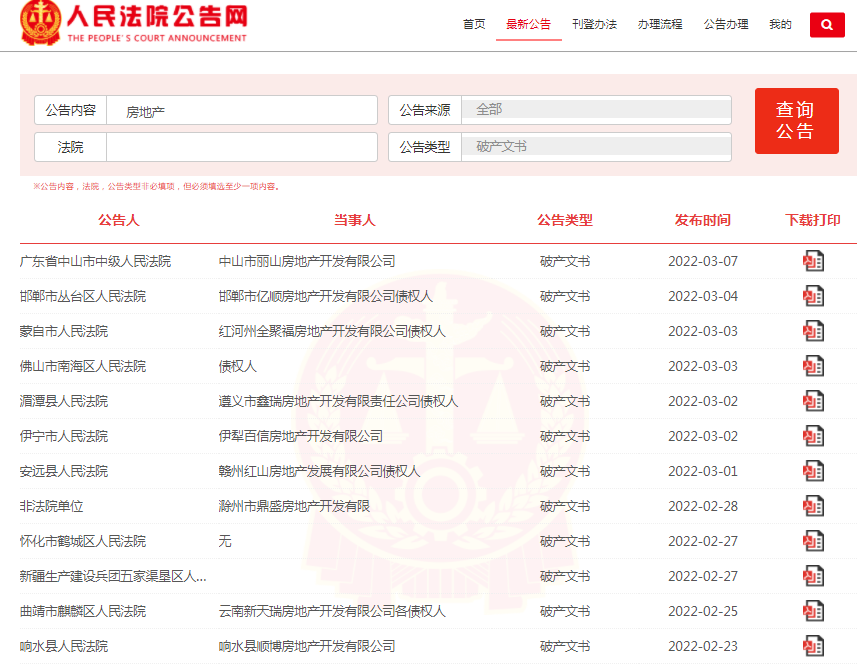Focus the empty 法院 input field
Image resolution: width=857 pixels, height=666 pixels.
click(x=242, y=147)
